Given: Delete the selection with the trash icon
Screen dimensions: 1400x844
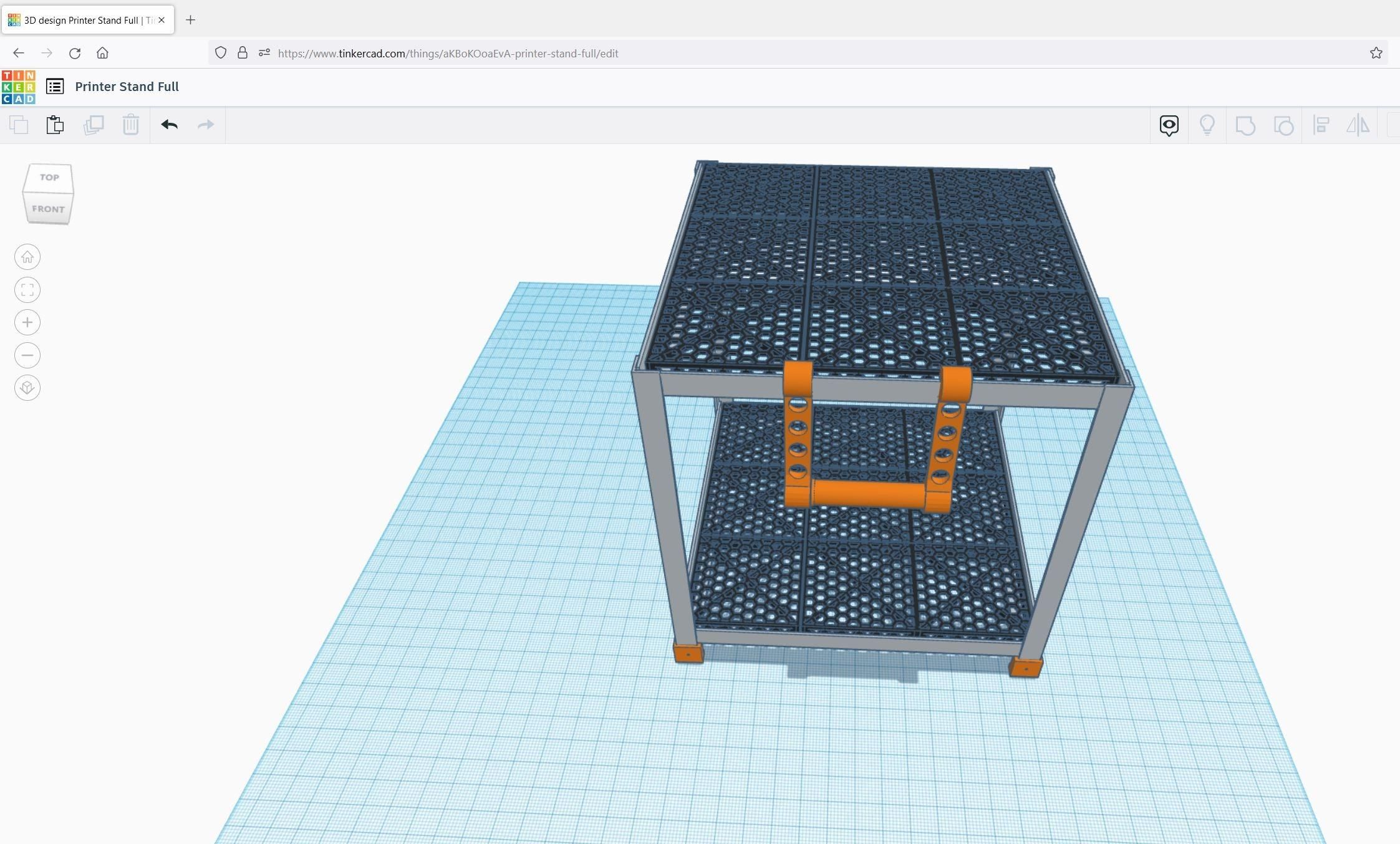Looking at the screenshot, I should point(131,125).
